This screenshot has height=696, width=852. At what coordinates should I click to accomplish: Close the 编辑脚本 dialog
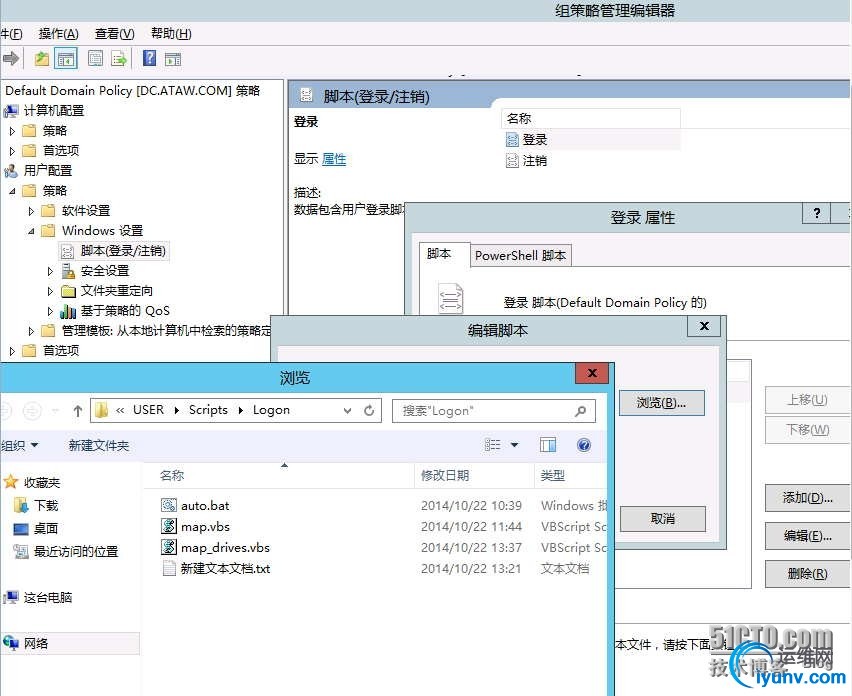[x=704, y=326]
